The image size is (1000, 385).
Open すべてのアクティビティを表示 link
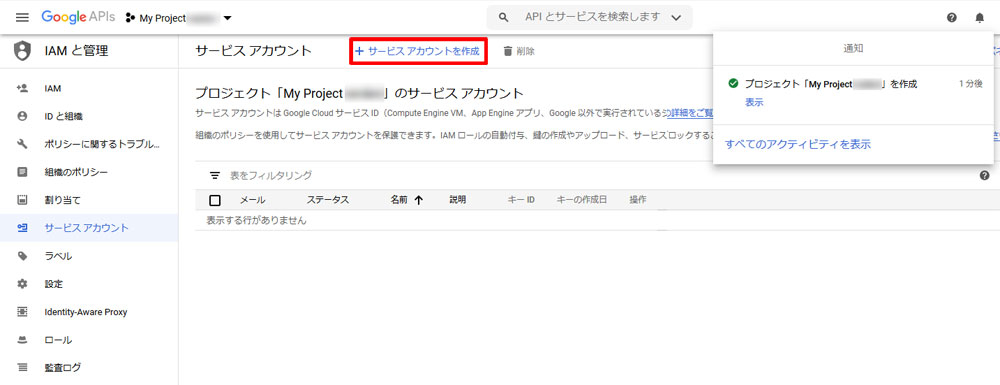pos(798,144)
